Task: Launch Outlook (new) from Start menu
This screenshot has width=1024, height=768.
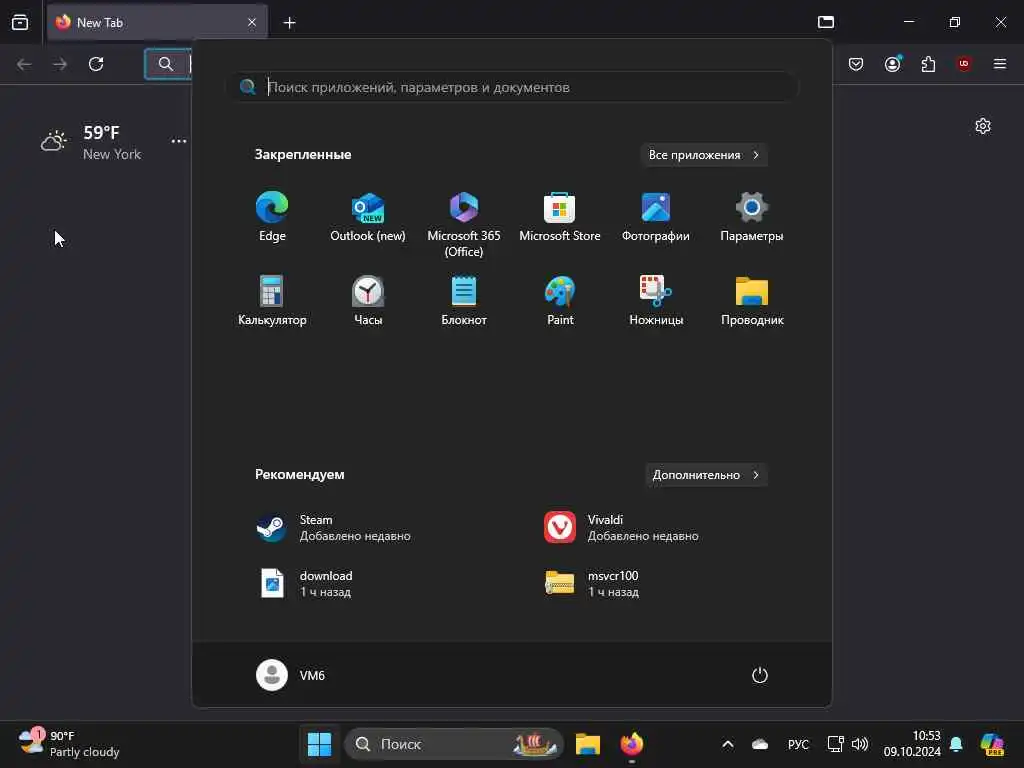Action: click(x=368, y=217)
